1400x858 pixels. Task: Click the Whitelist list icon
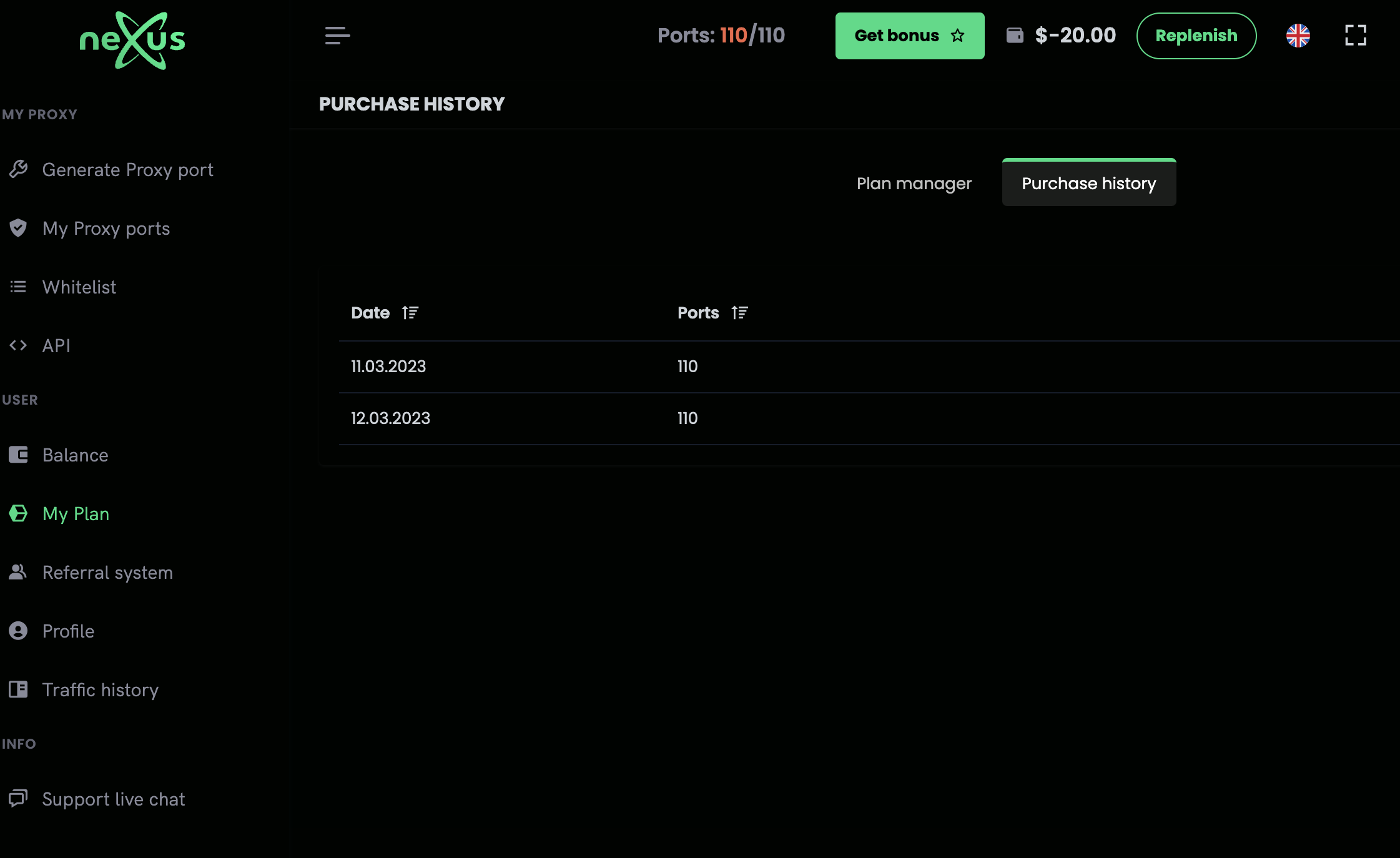point(18,287)
